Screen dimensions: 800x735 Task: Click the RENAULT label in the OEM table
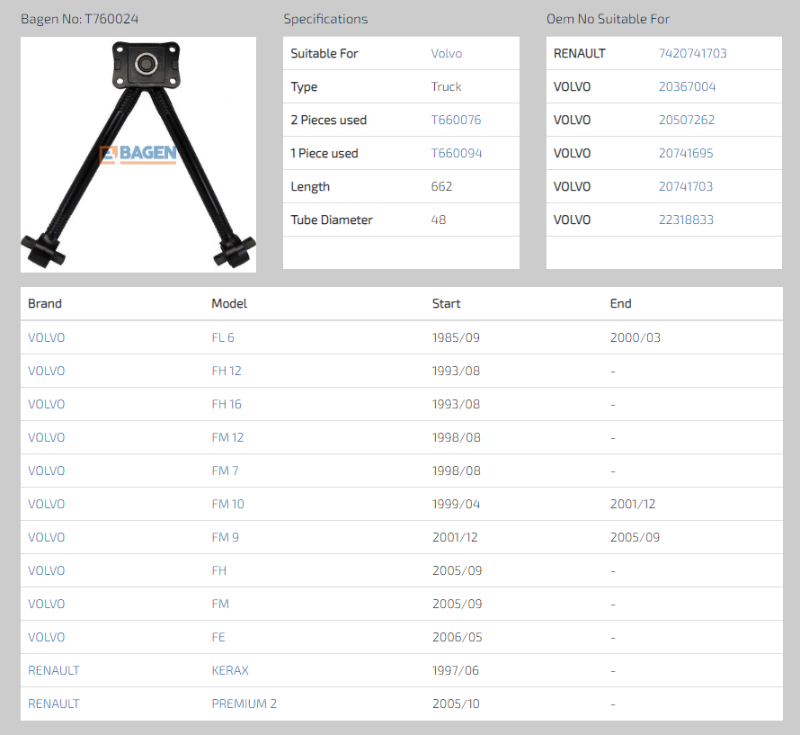point(580,54)
